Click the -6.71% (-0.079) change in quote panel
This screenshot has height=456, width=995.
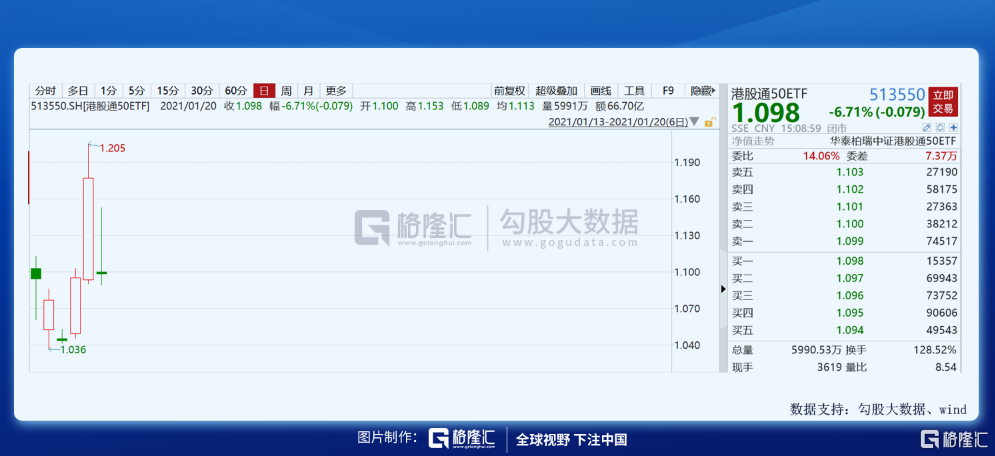coord(878,113)
